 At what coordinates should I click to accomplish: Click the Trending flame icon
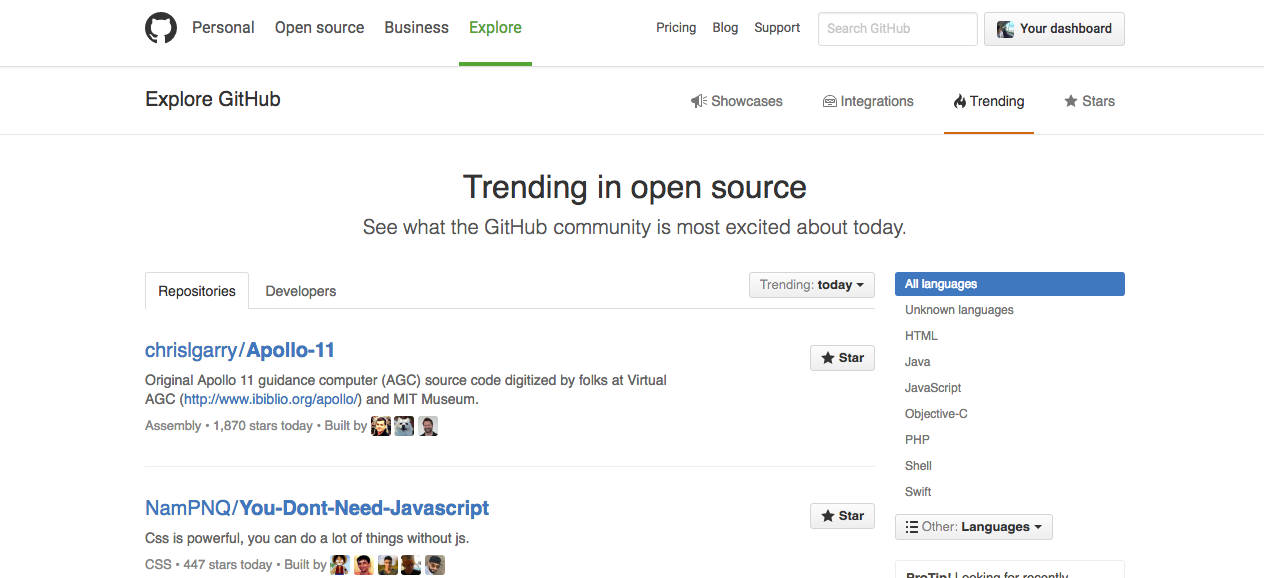pyautogui.click(x=959, y=101)
